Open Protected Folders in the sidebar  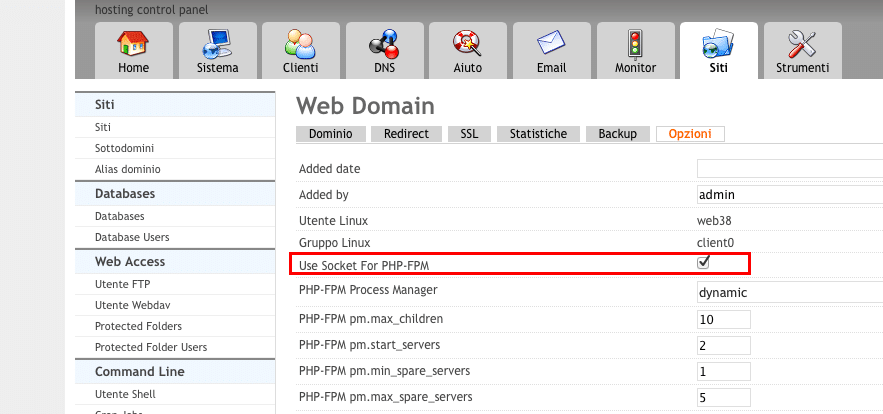(x=139, y=326)
